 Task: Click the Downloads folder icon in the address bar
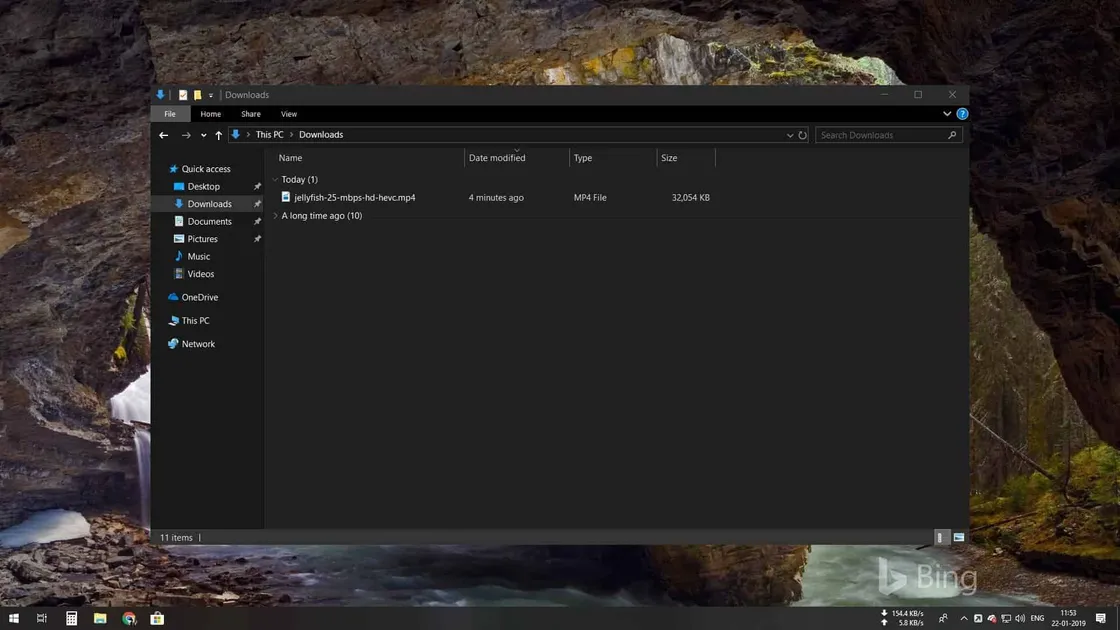pos(236,134)
